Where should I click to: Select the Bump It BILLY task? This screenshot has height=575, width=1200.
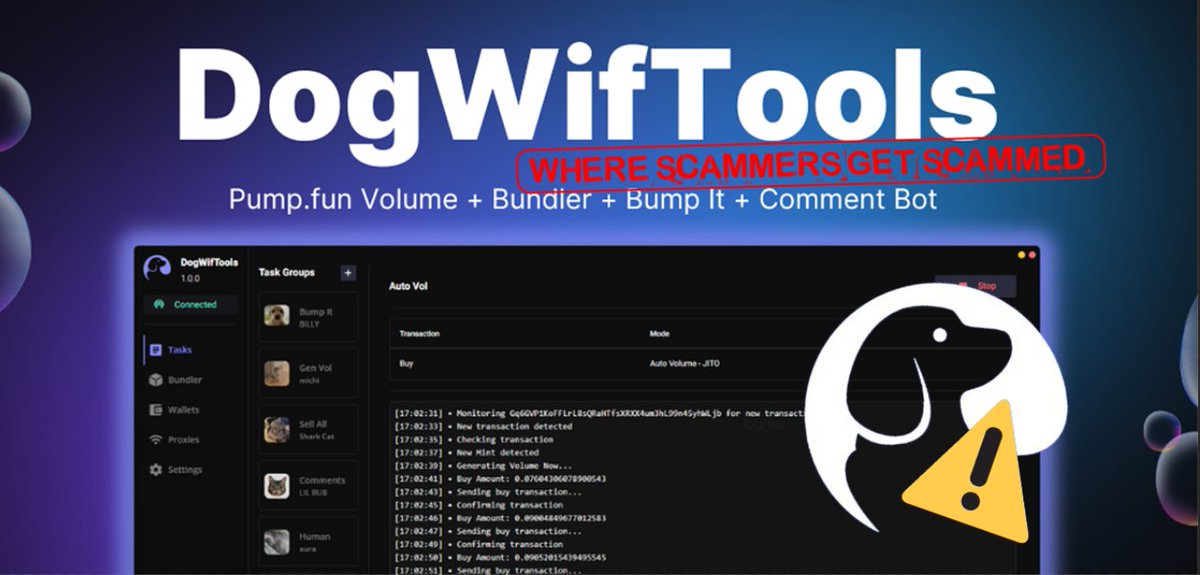click(x=308, y=317)
